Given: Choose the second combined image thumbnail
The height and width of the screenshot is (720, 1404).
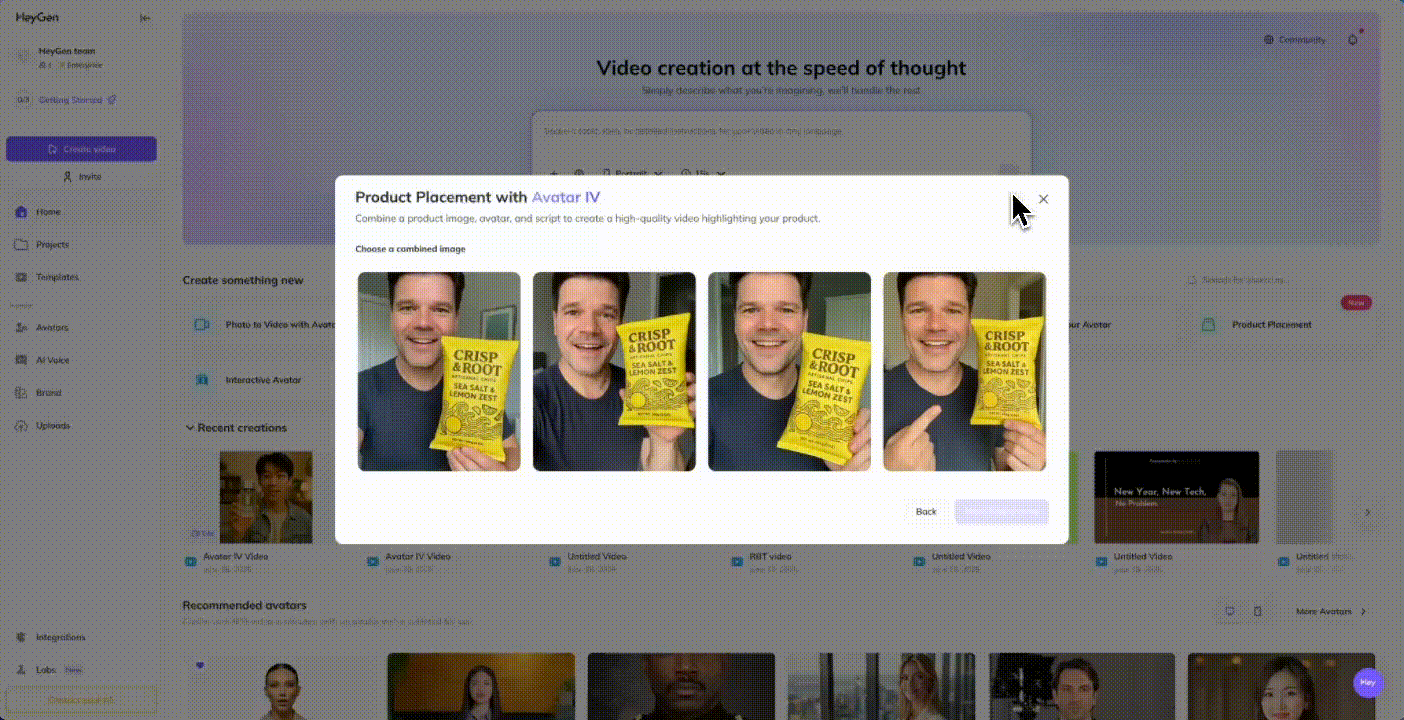Looking at the screenshot, I should point(614,371).
